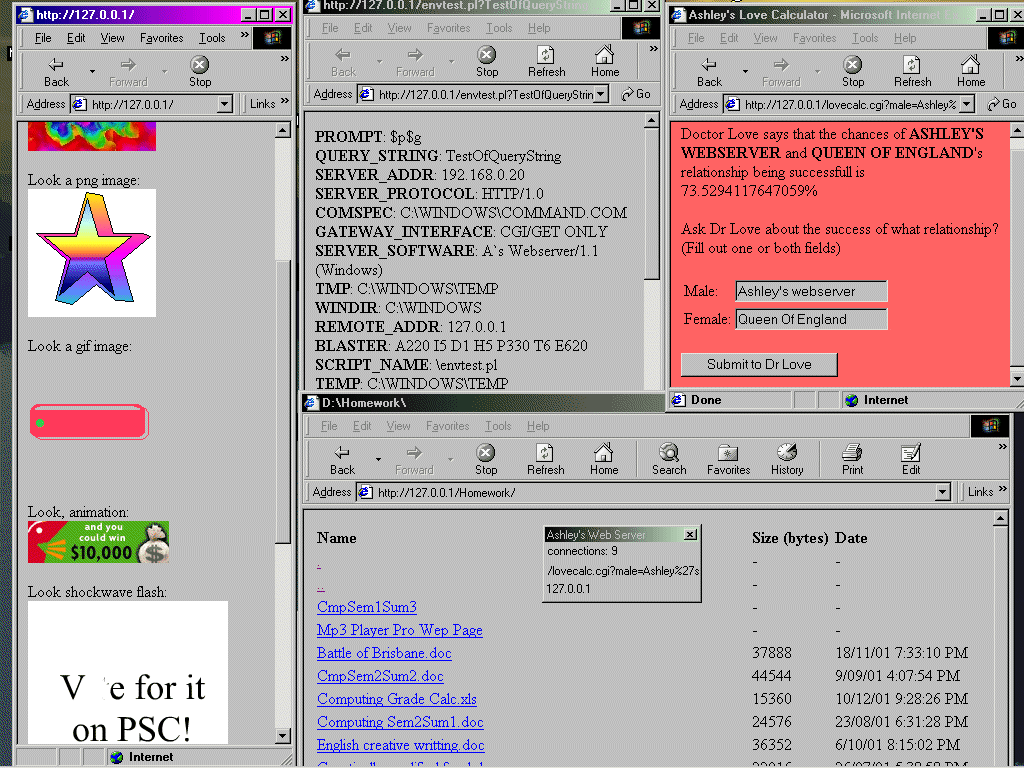Open Back history arrow in D:\Homework\ window

(x=378, y=459)
